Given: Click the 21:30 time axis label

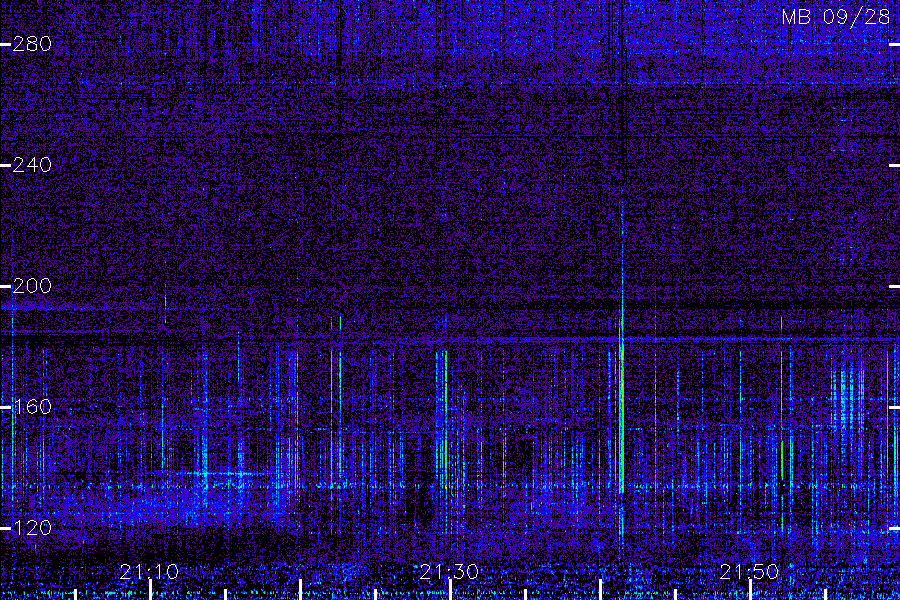Looking at the screenshot, I should (449, 571).
